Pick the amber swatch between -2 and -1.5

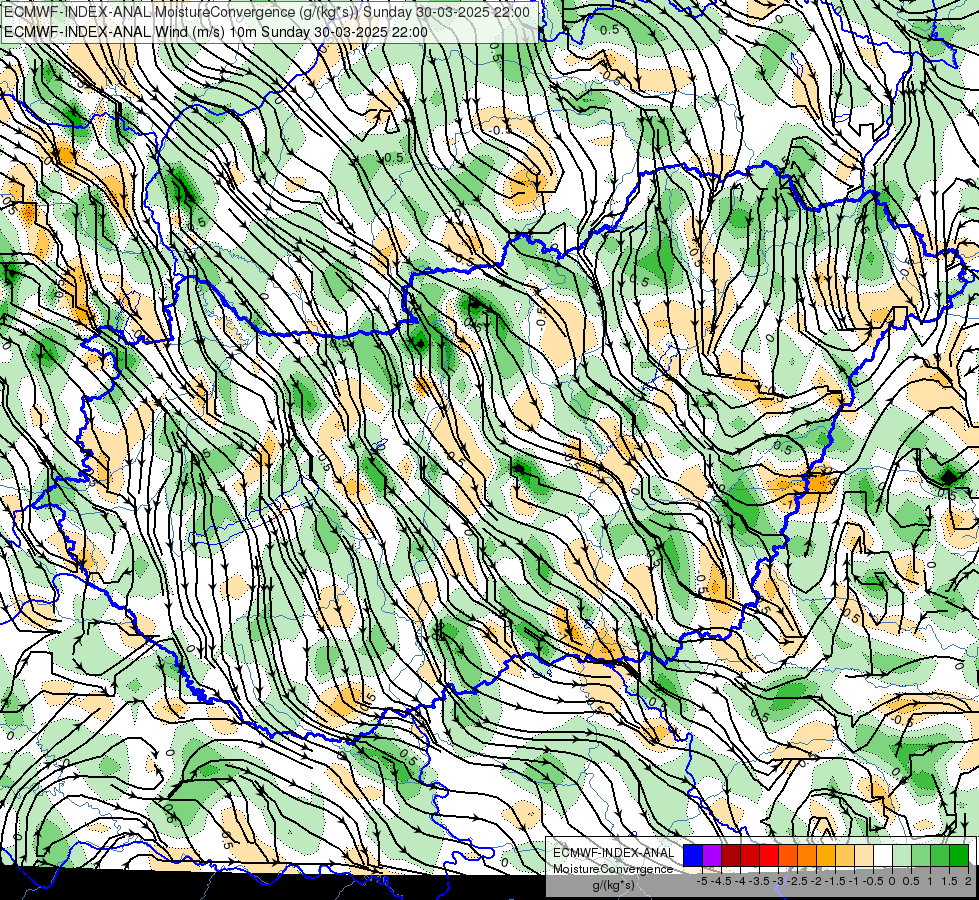[x=826, y=855]
